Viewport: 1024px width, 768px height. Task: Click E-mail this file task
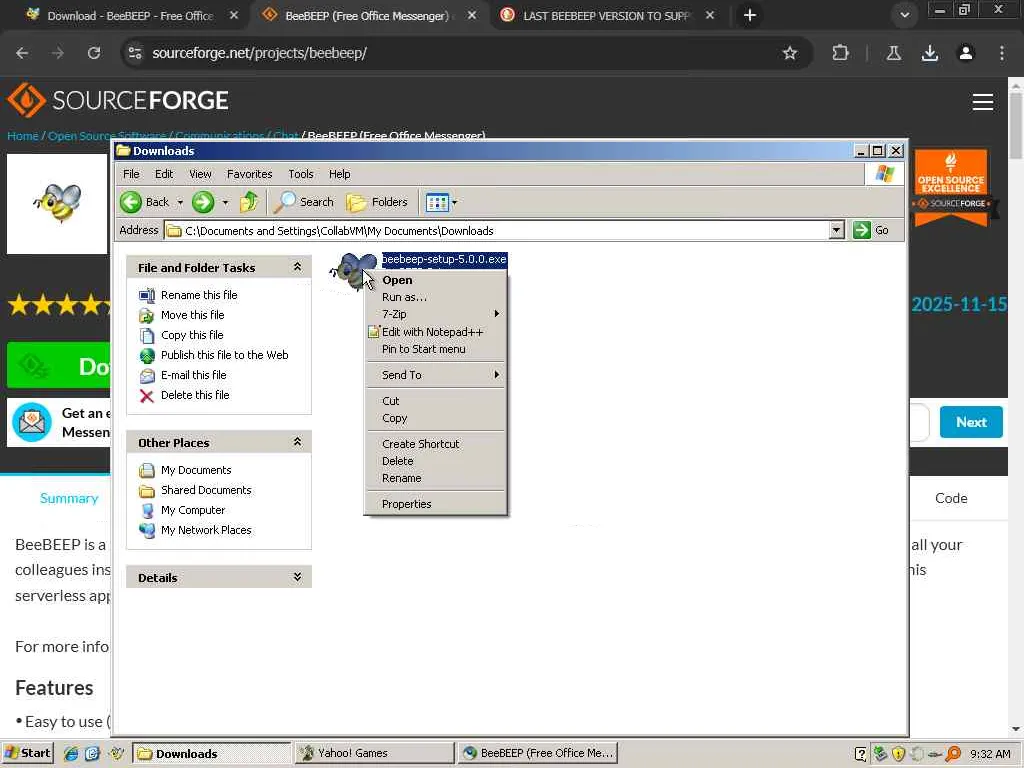click(x=193, y=375)
